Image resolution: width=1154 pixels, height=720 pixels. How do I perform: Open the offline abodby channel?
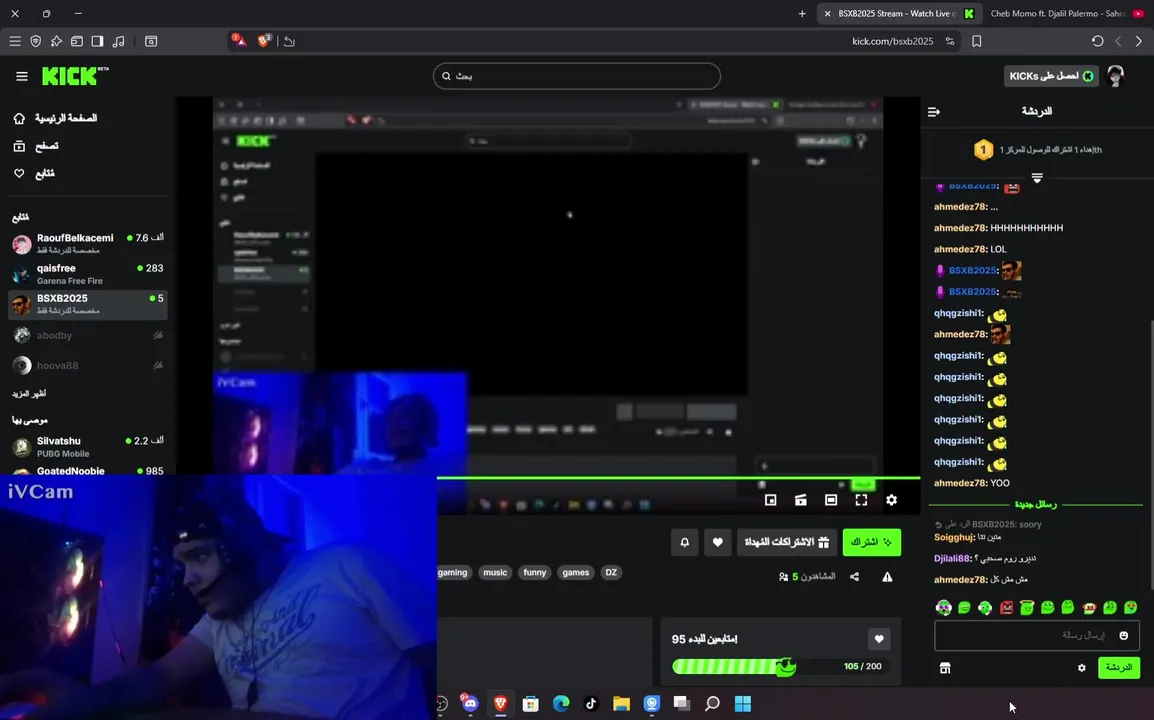[88, 335]
